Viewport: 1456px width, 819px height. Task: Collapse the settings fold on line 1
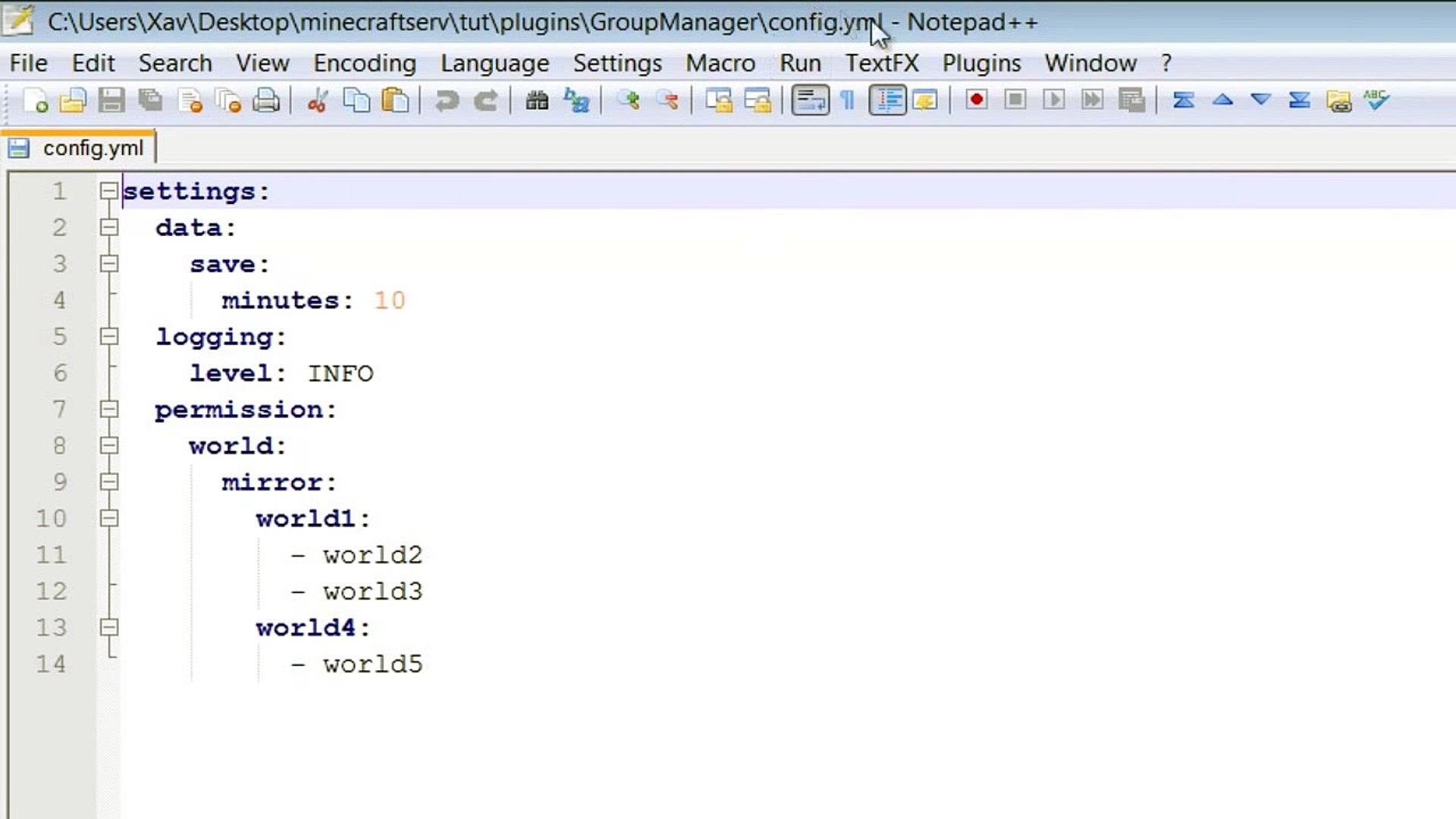click(109, 191)
